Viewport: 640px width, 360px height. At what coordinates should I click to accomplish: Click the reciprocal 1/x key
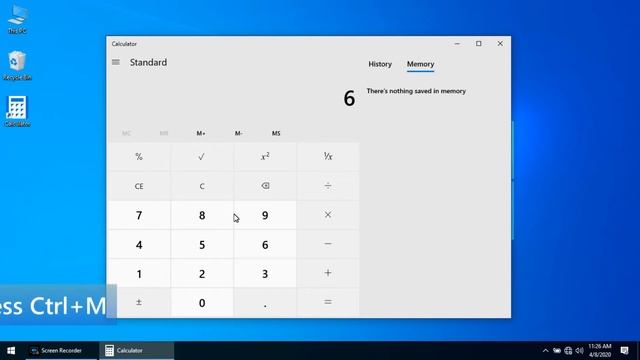(x=328, y=157)
